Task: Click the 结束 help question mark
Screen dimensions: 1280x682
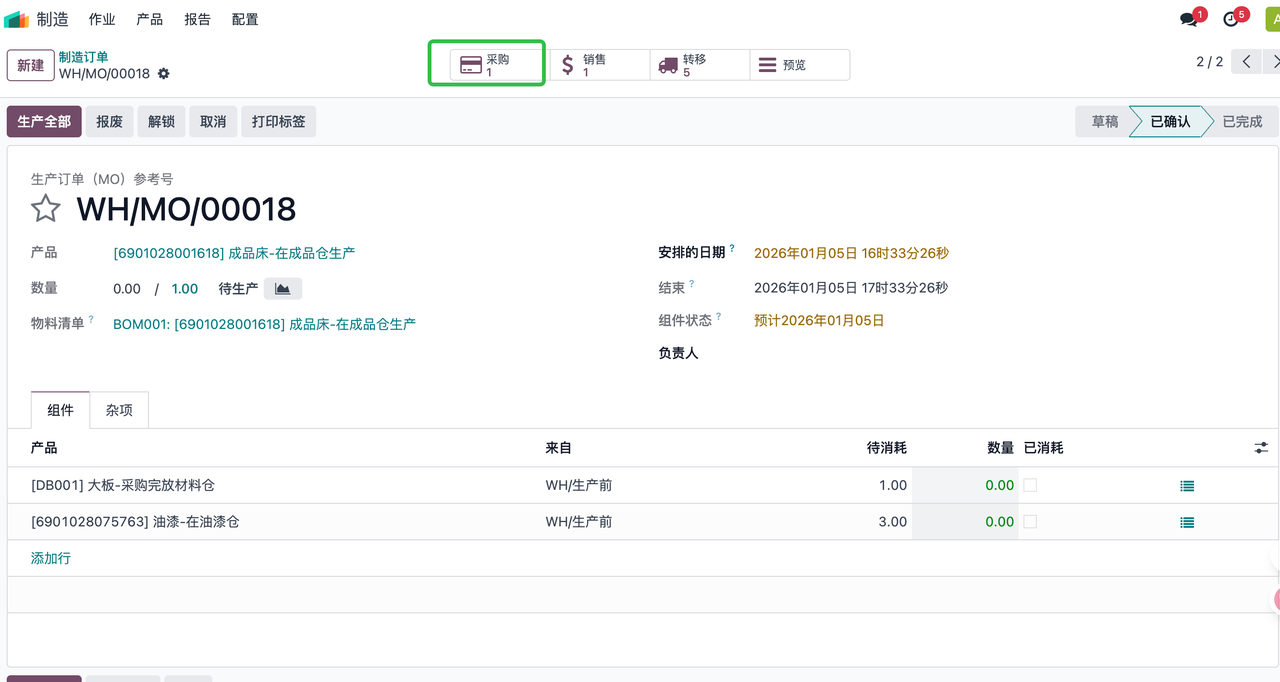Action: [692, 284]
